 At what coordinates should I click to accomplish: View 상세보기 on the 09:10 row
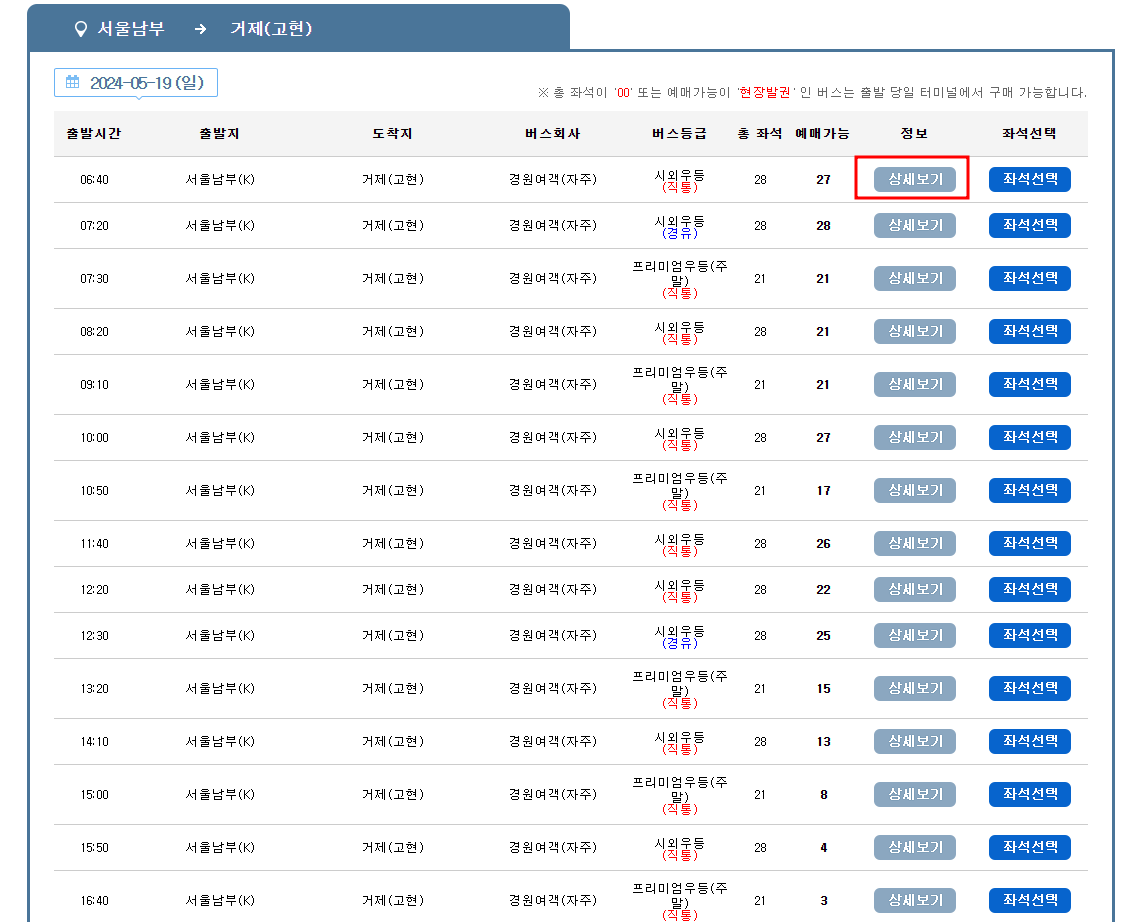click(x=915, y=384)
